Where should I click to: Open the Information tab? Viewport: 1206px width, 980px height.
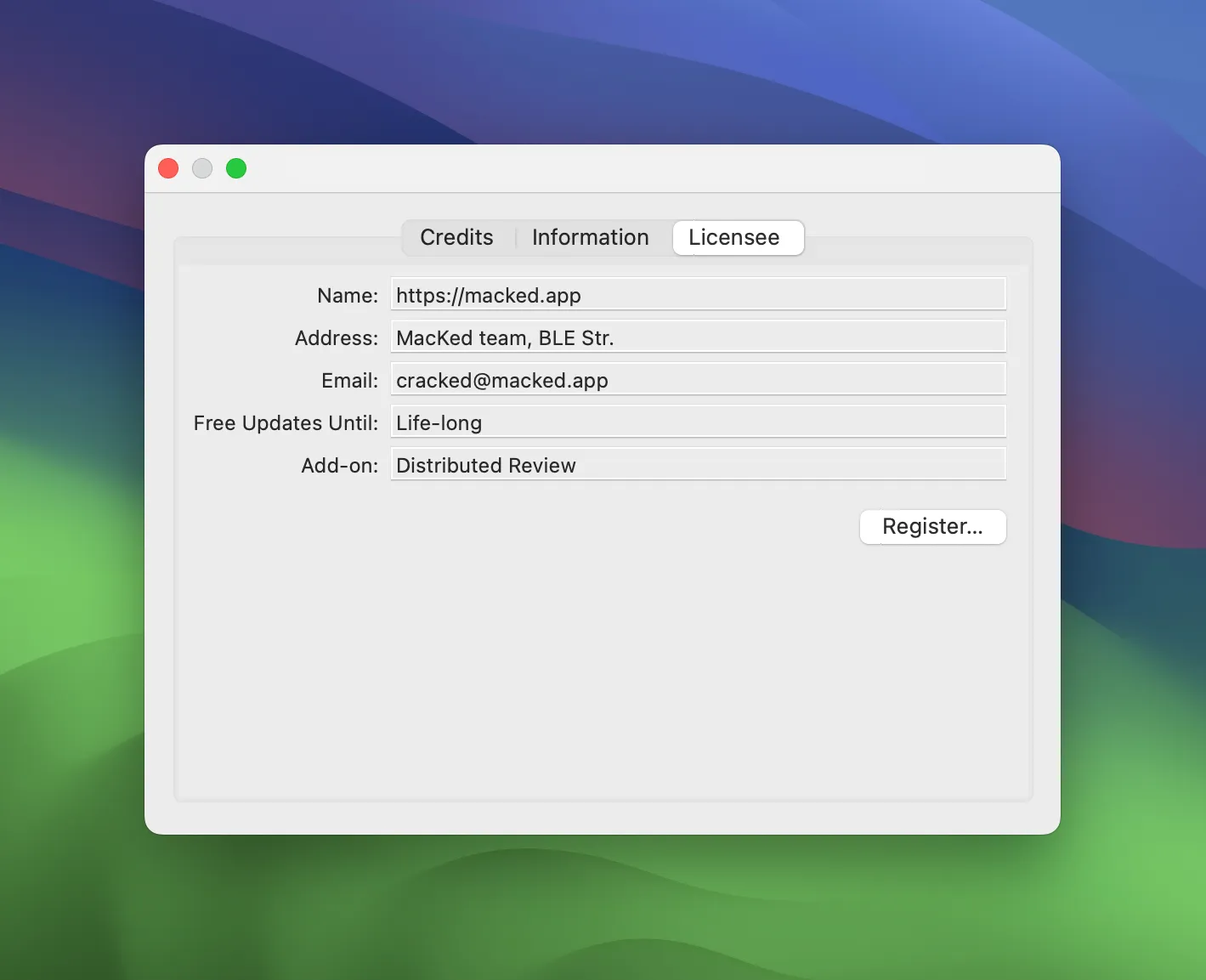click(590, 237)
